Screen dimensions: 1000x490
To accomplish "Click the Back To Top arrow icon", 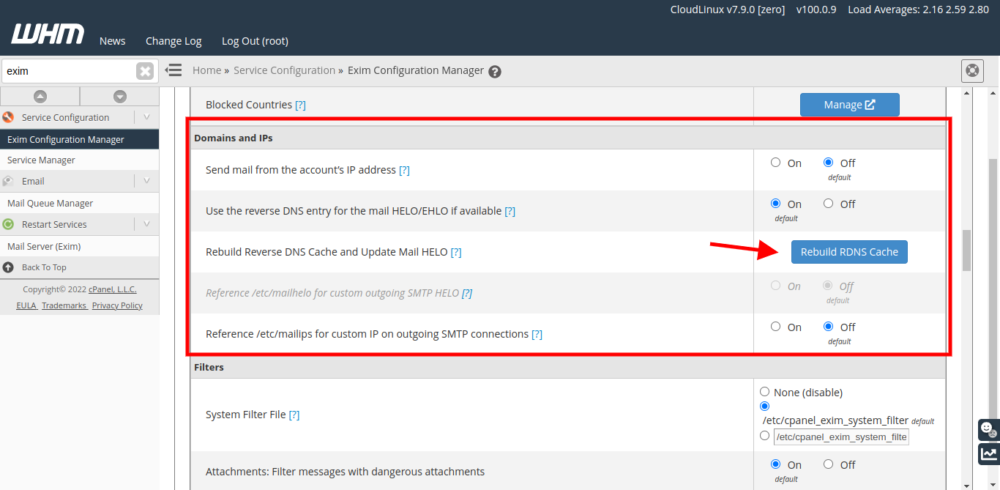I will [8, 267].
